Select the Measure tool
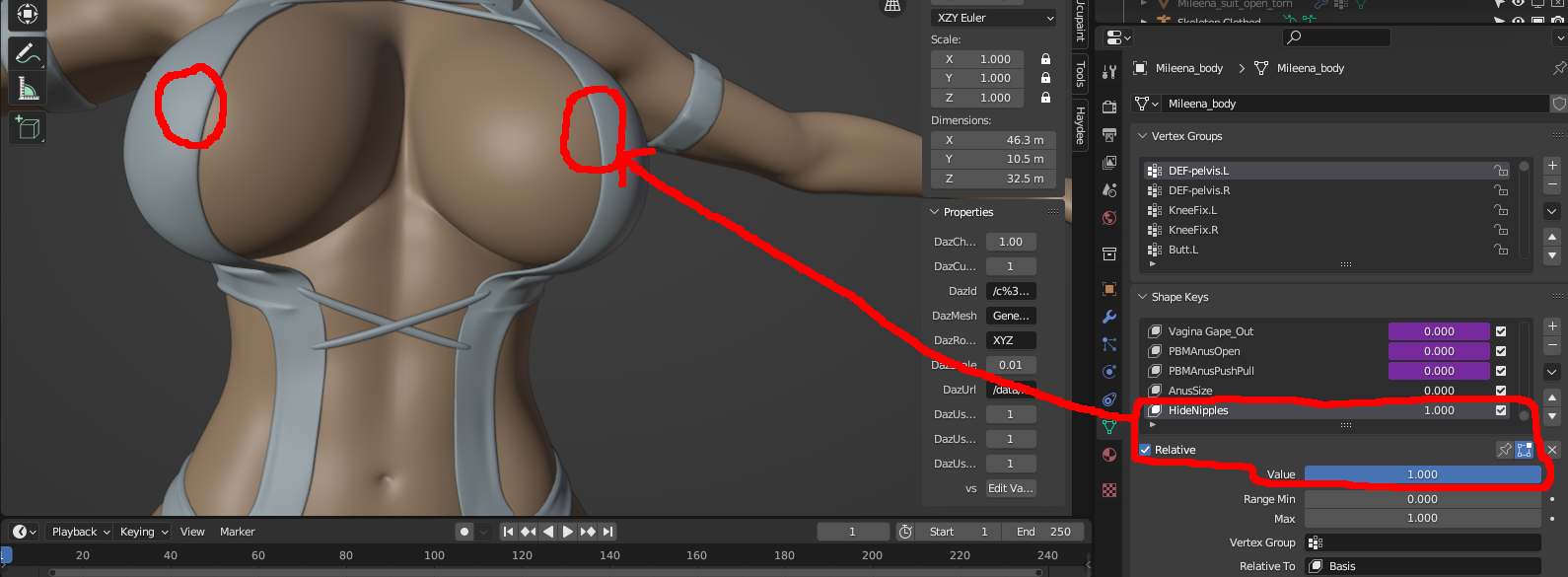The image size is (1568, 577). 28,89
